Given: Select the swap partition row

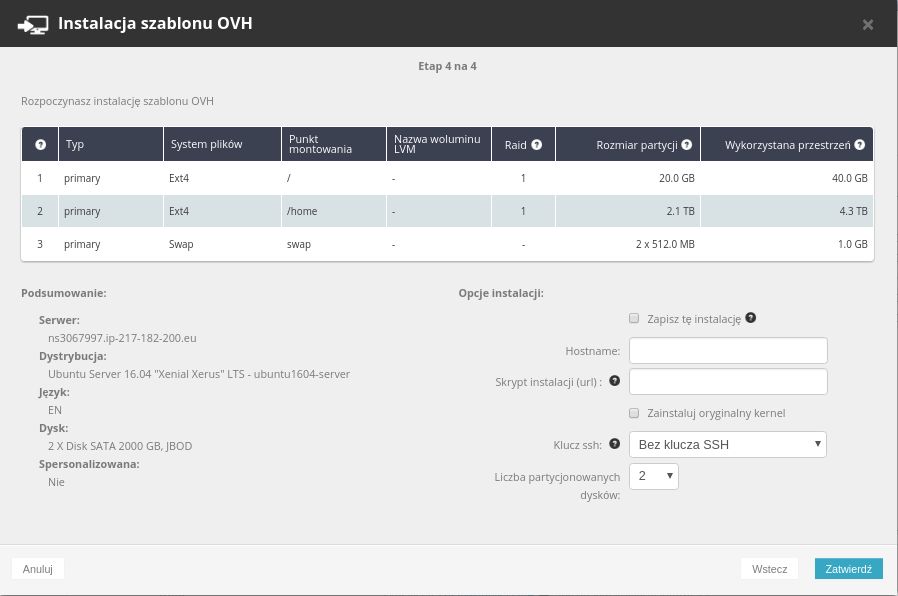Looking at the screenshot, I should [x=447, y=244].
